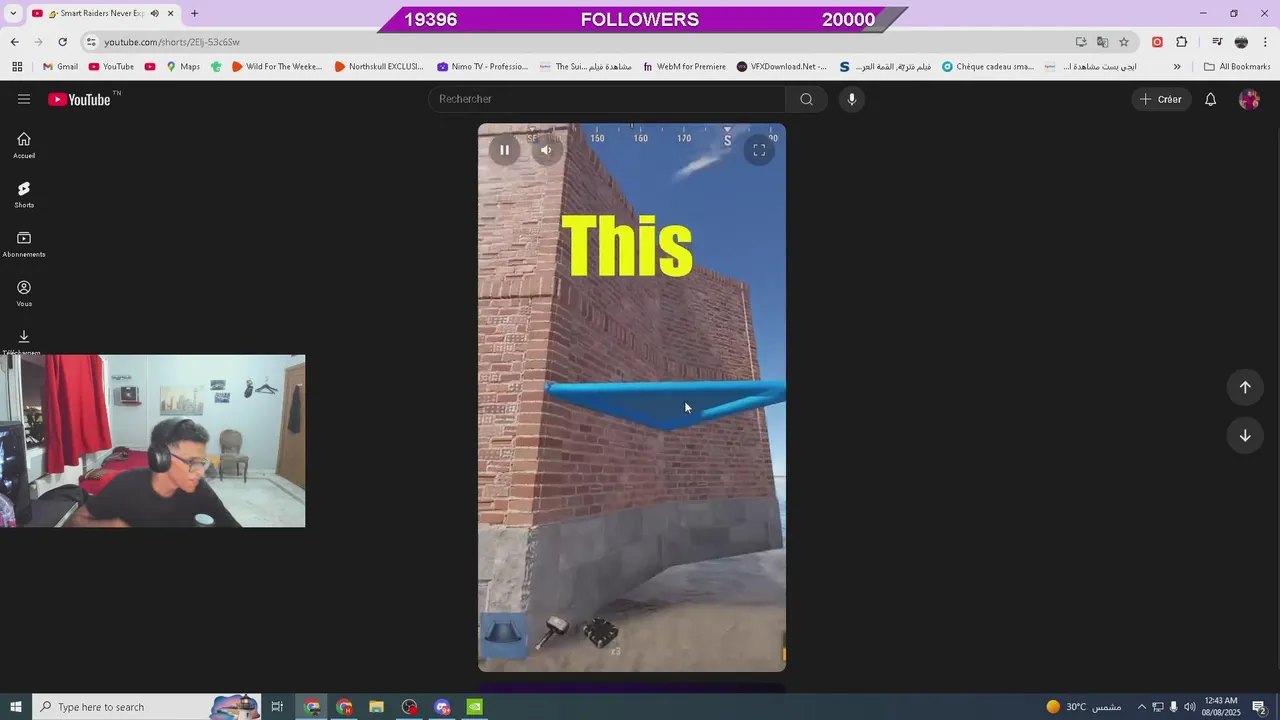Open Windows notification center
Viewport: 1280px width, 720px height.
[x=1259, y=707]
